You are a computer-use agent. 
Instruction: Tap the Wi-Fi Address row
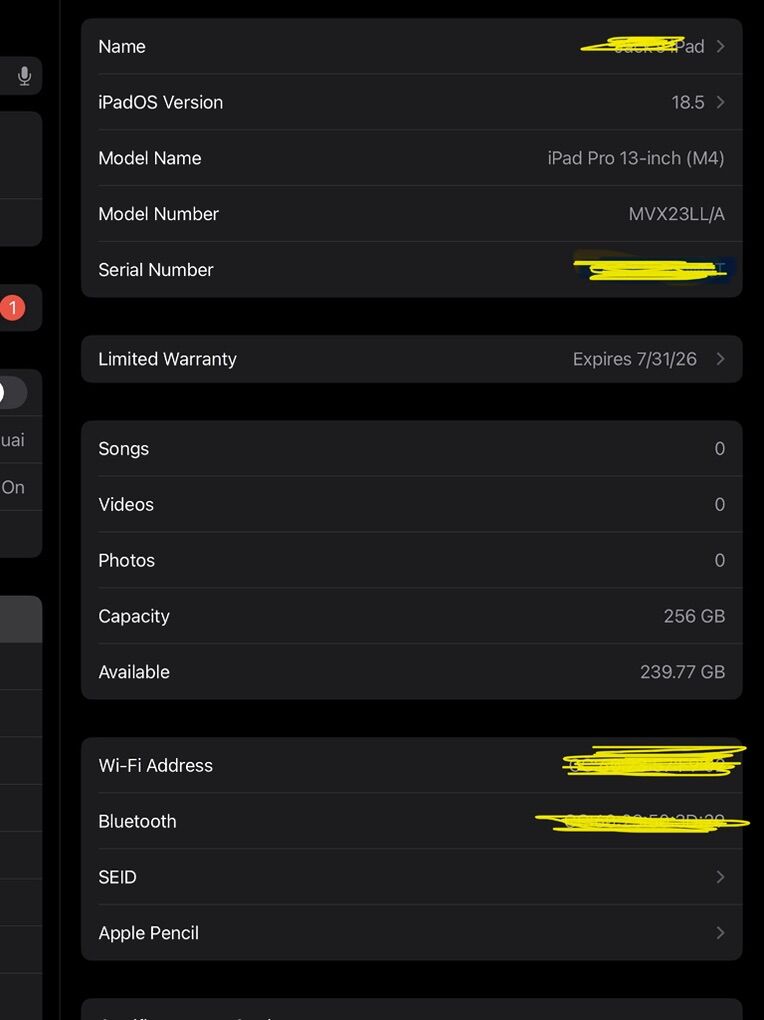point(411,766)
